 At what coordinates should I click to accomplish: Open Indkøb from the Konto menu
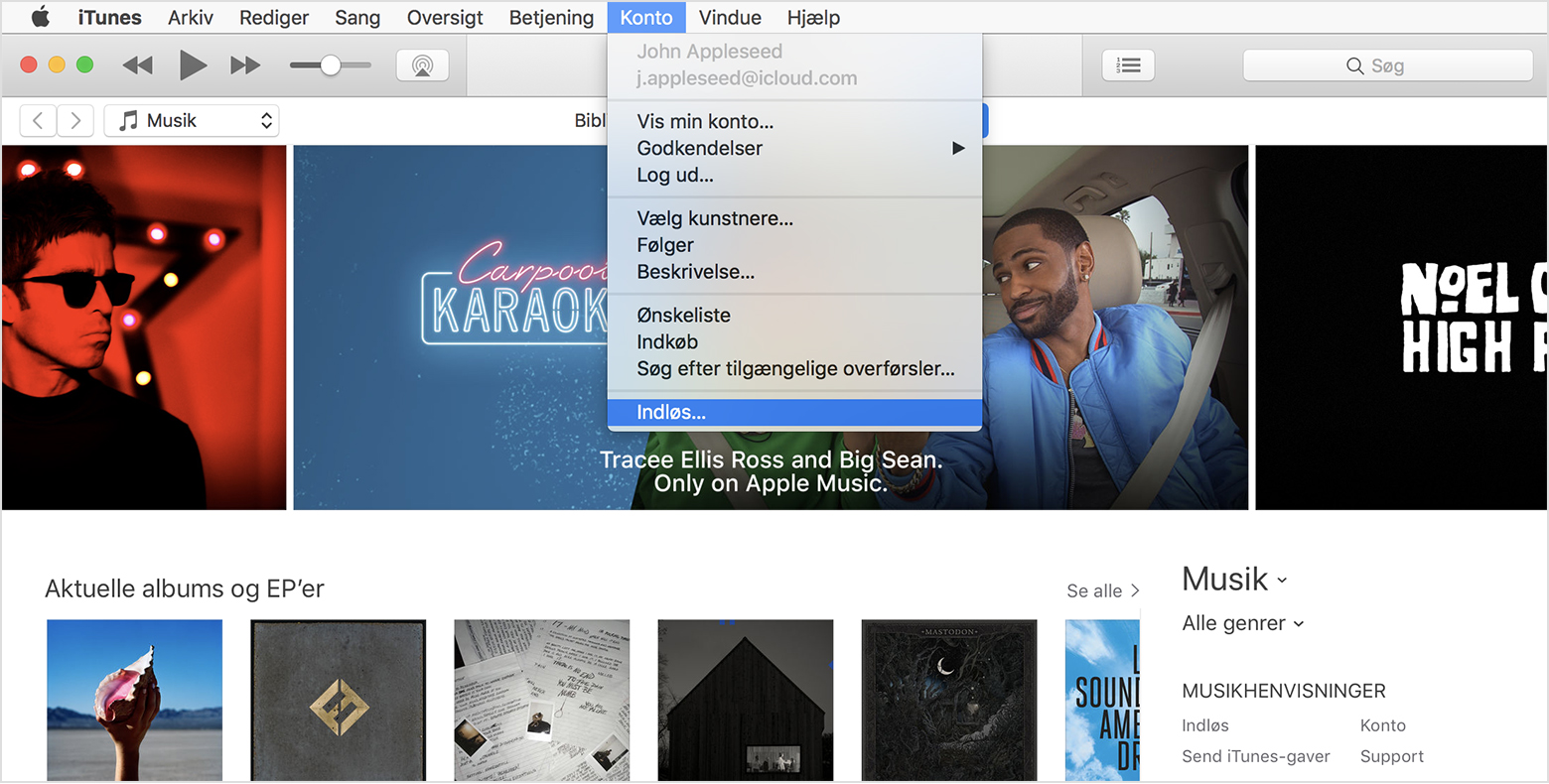coord(794,341)
